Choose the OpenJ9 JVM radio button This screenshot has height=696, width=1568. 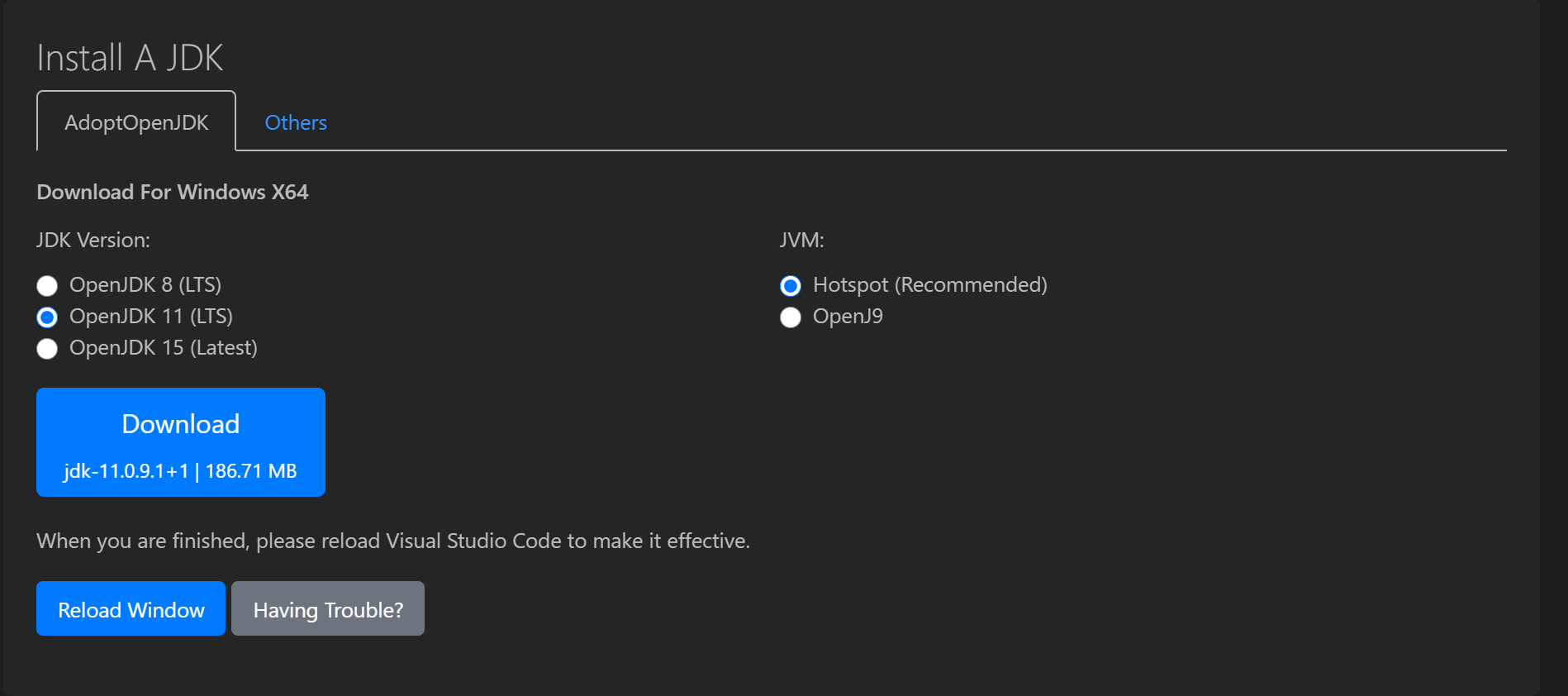tap(791, 317)
